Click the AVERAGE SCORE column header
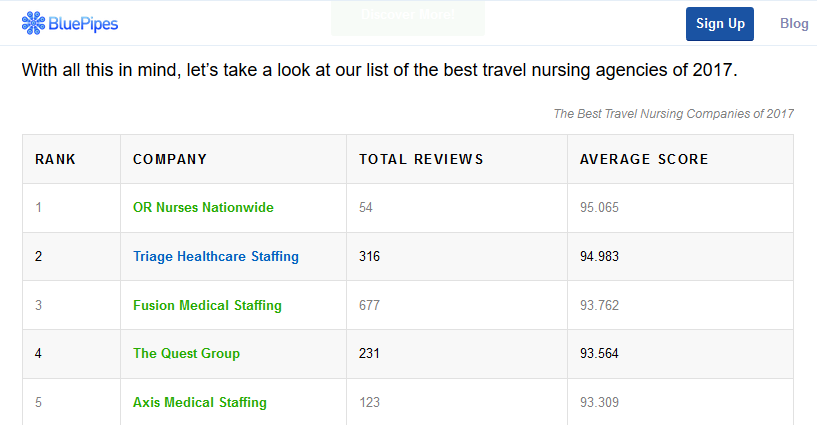This screenshot has width=817, height=425. 680,159
